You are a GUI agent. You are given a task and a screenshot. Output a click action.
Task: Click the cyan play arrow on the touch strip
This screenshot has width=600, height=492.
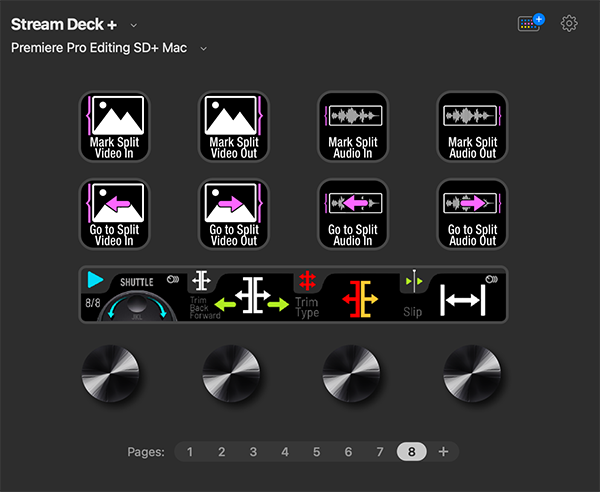[x=95, y=280]
